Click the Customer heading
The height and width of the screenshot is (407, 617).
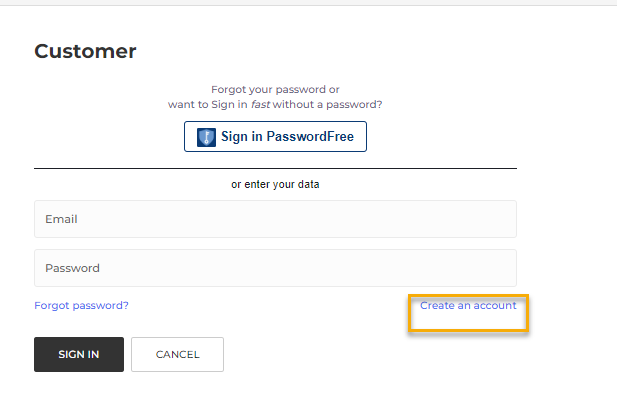point(85,51)
